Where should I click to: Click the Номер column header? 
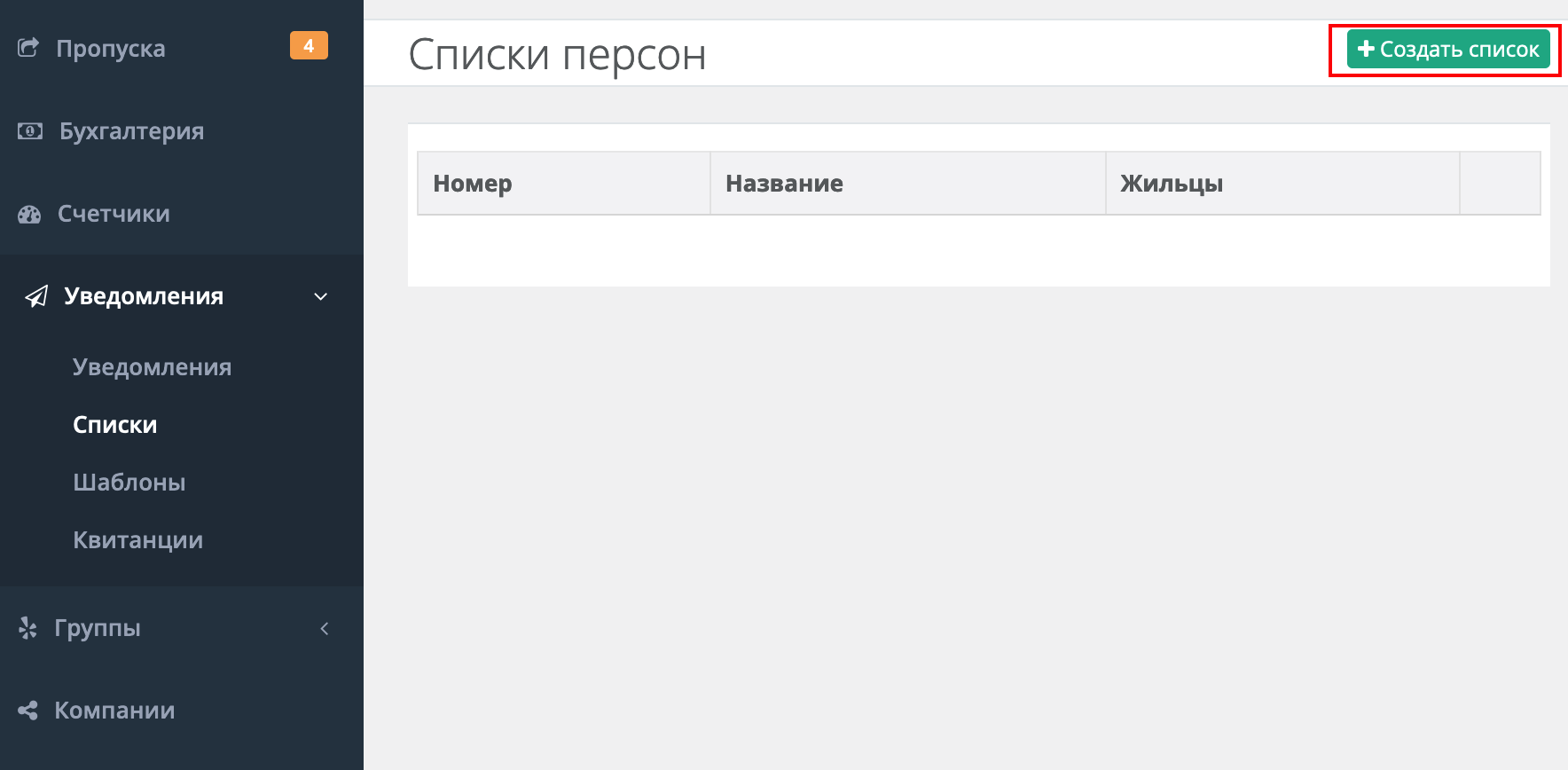564,184
